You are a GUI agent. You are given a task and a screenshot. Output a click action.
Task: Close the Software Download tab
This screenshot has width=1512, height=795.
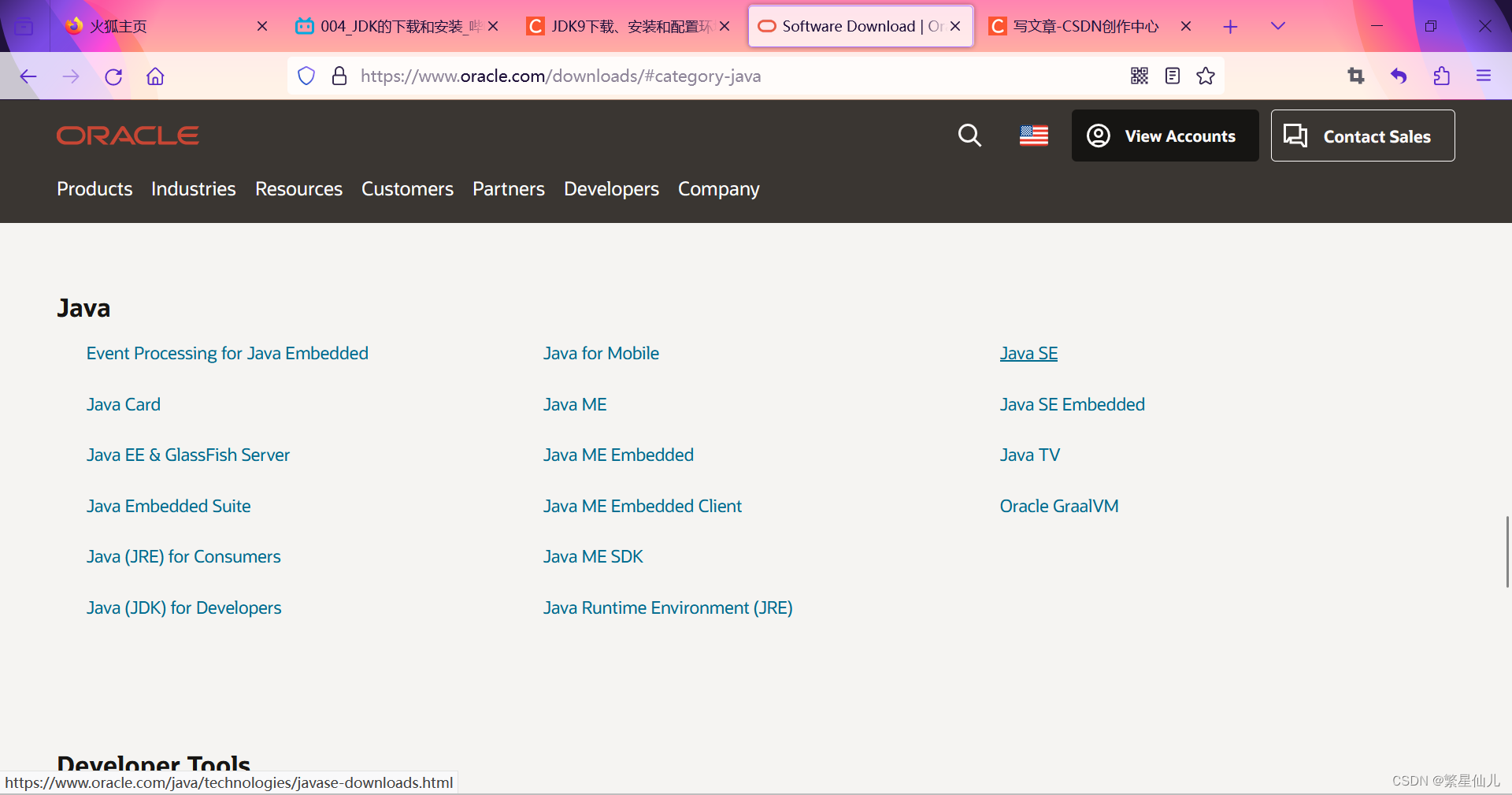955,26
